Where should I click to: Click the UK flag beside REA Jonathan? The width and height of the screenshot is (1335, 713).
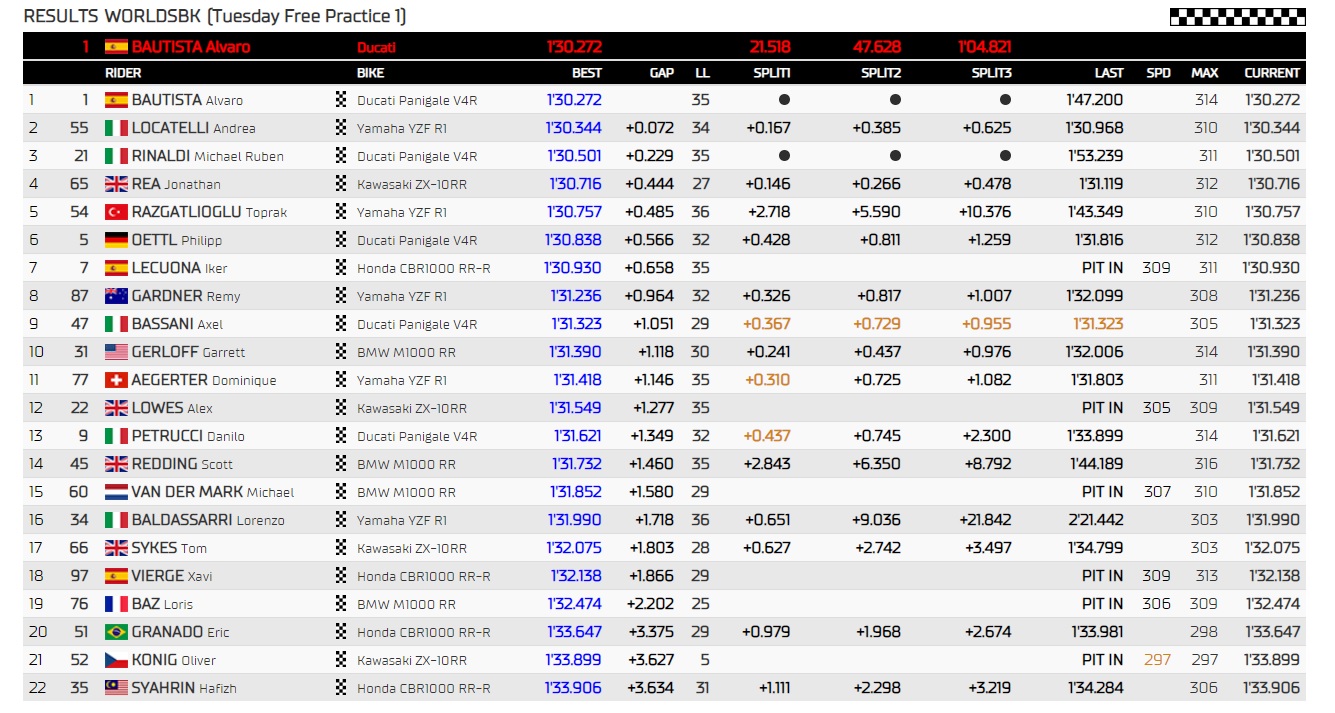116,184
